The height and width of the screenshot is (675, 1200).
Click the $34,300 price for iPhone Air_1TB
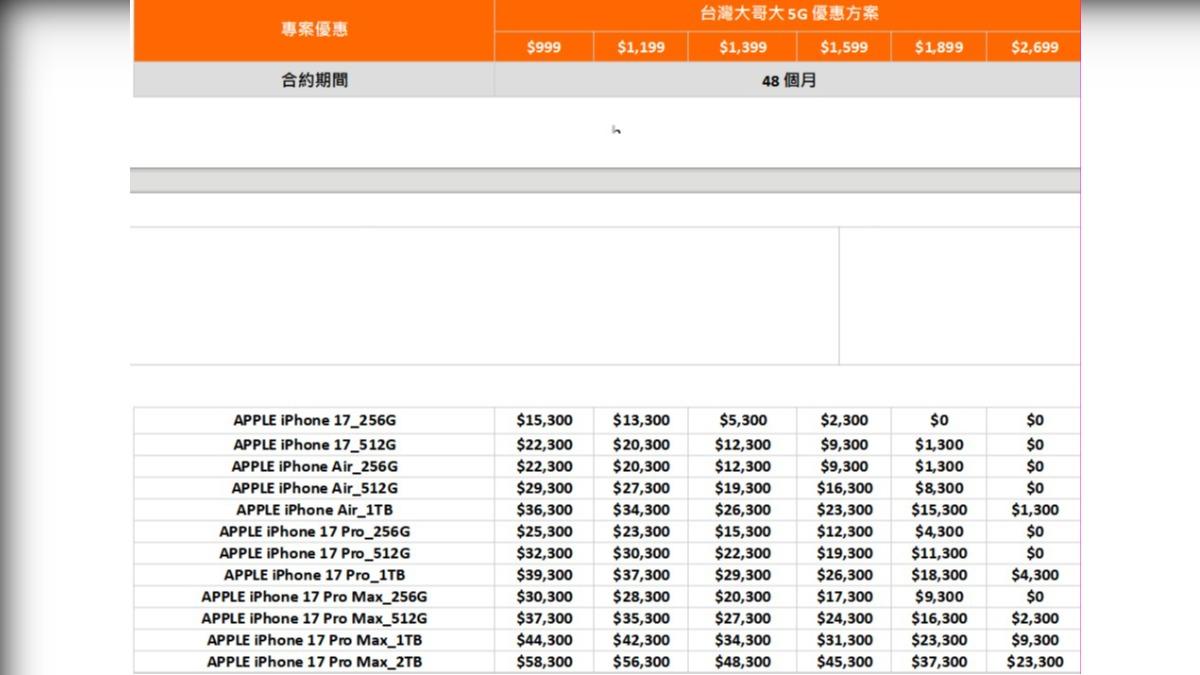click(641, 510)
